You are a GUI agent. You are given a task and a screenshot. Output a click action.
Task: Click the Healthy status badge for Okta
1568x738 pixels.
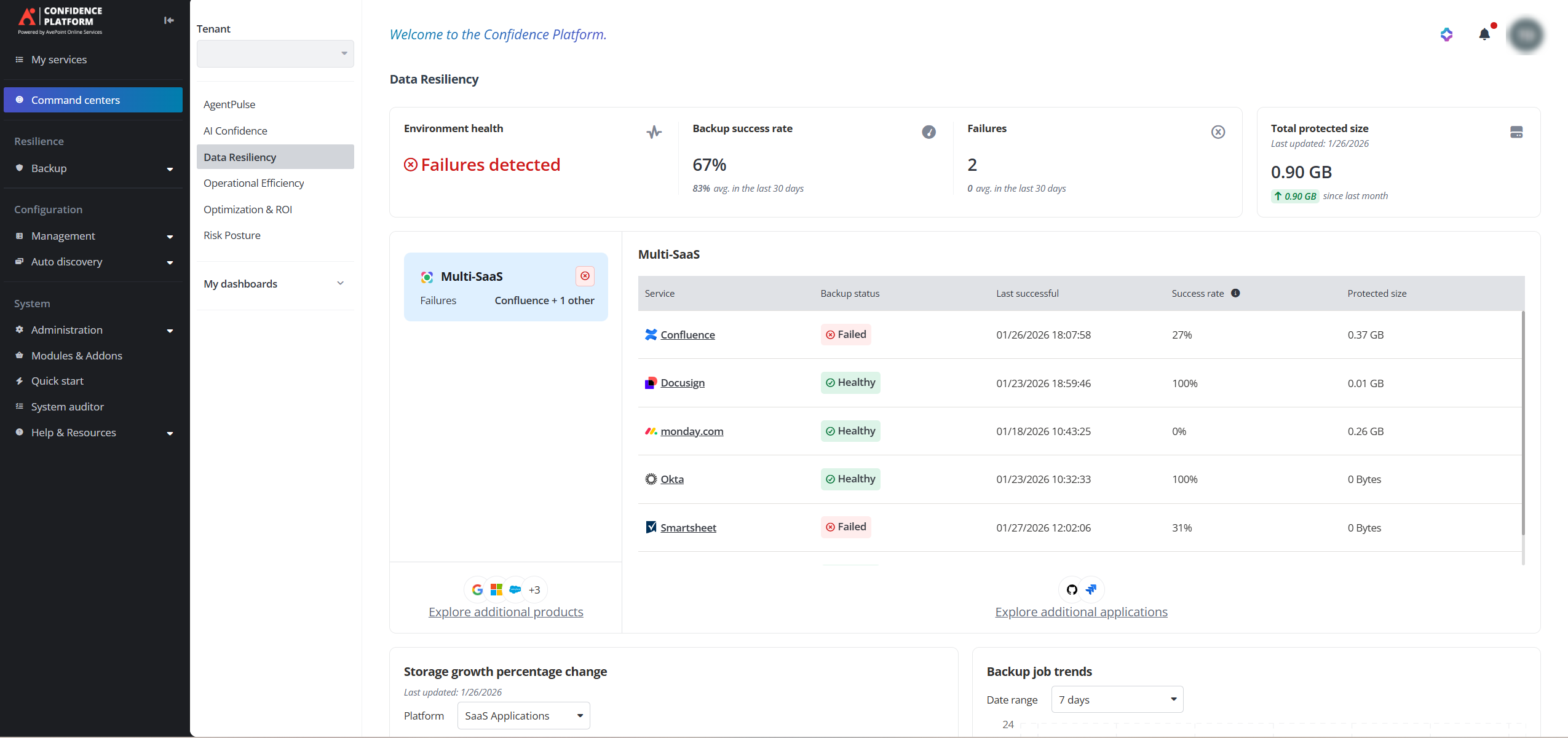click(x=850, y=479)
